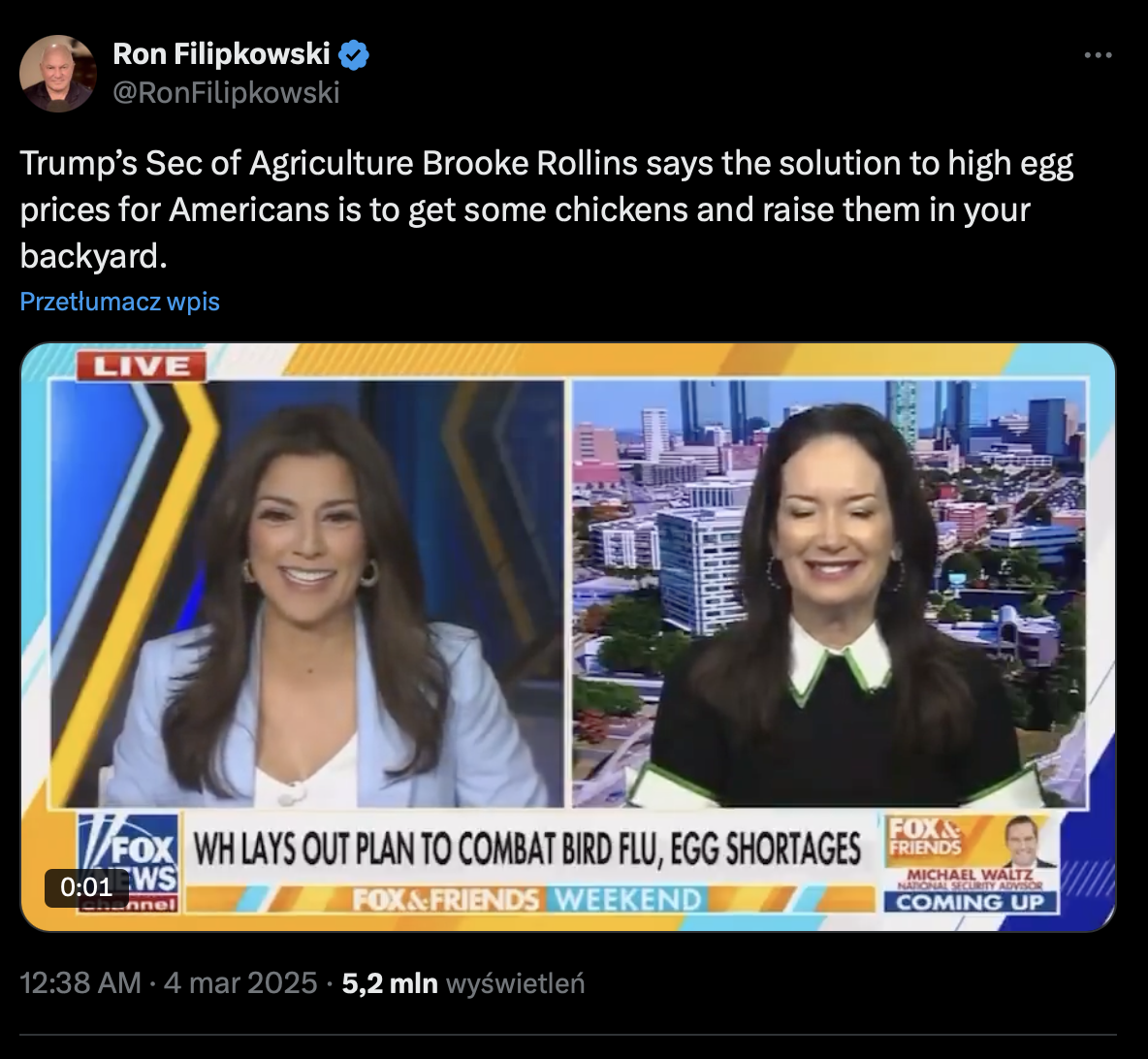This screenshot has width=1148, height=1059.
Task: Click the bird flu headline chyron
Action: click(527, 849)
